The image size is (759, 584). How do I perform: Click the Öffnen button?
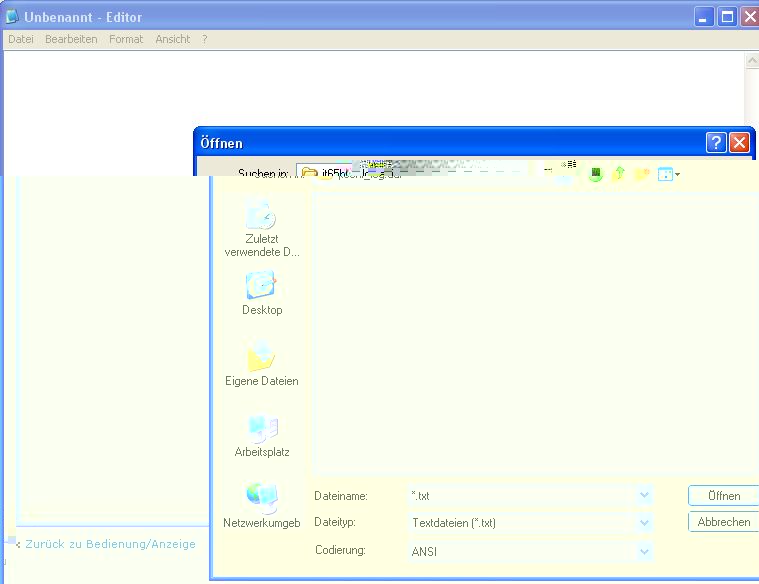[724, 496]
